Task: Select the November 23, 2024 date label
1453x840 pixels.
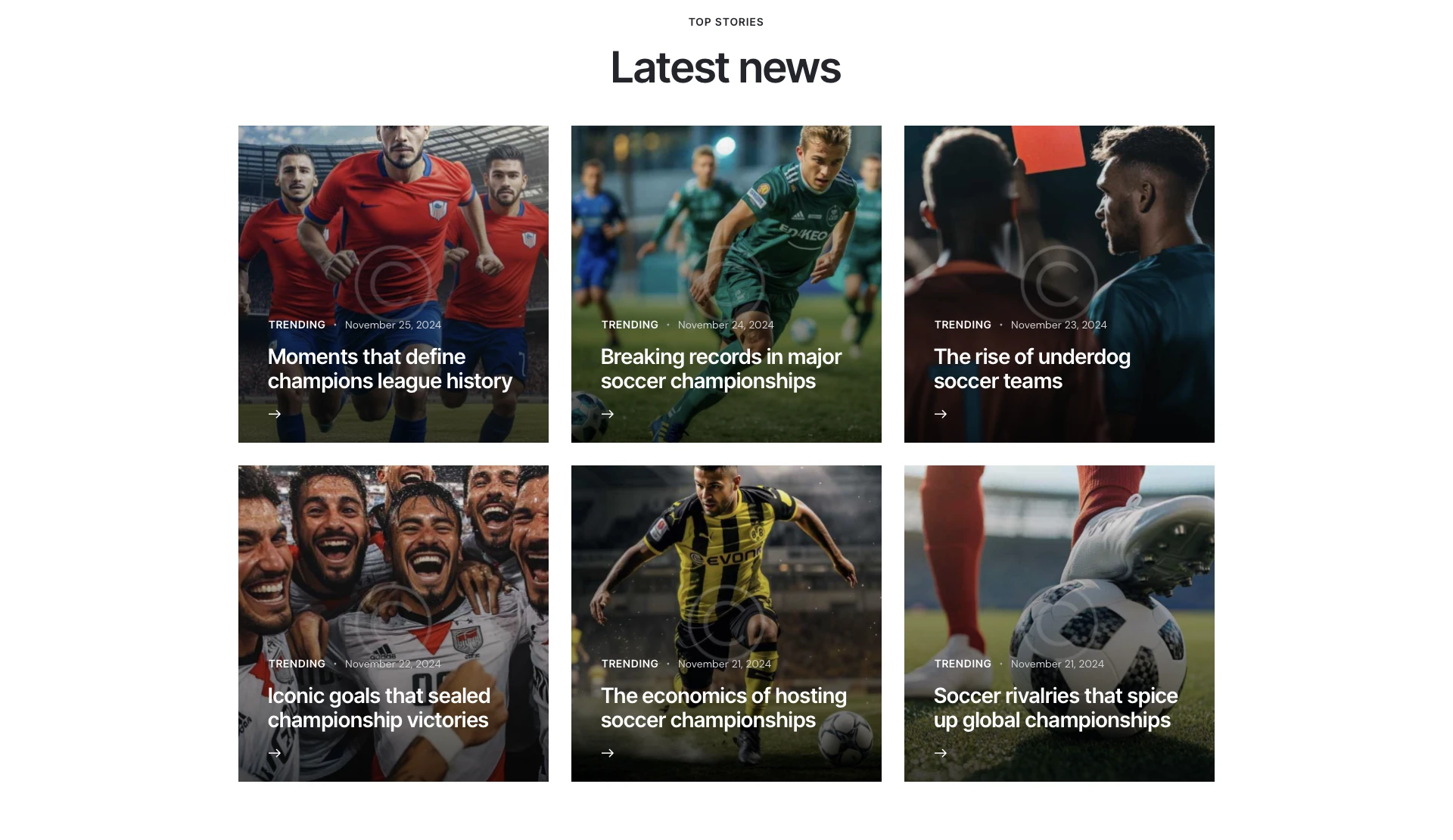Action: tap(1059, 325)
